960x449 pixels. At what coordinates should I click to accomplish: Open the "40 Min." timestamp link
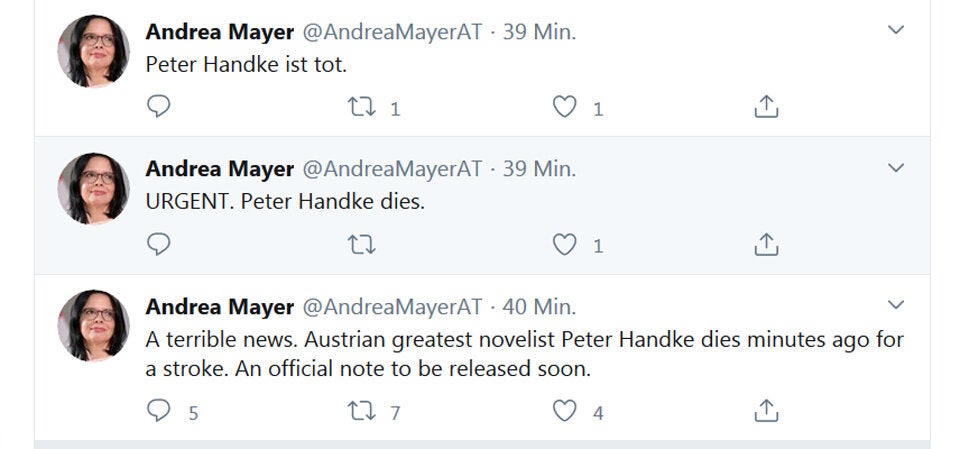tap(539, 306)
